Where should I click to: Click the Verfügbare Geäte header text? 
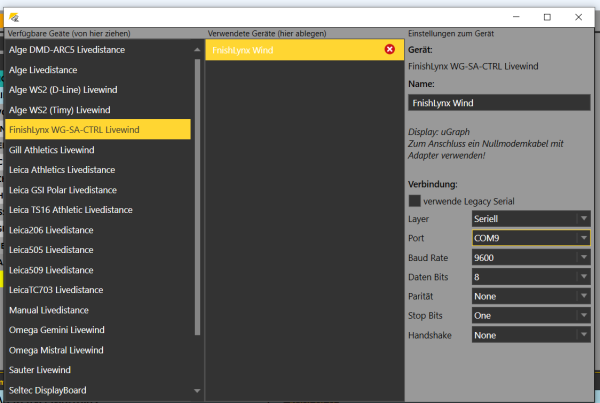click(x=69, y=34)
